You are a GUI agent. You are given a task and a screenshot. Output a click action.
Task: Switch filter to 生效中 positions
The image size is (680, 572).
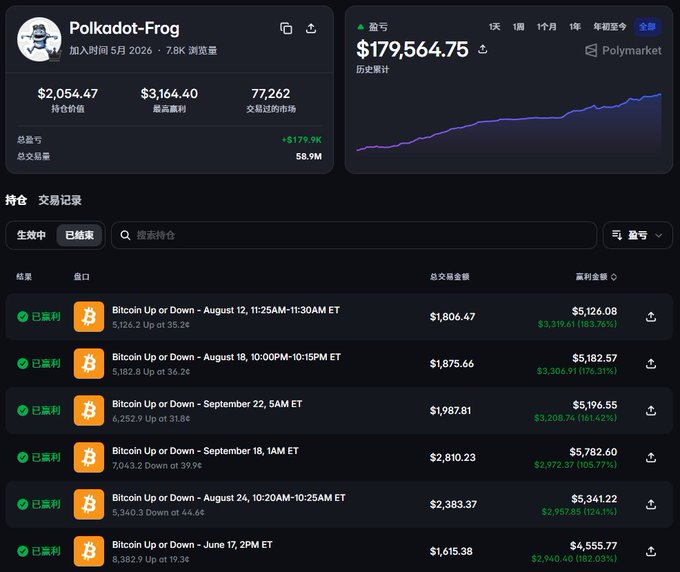coord(31,235)
